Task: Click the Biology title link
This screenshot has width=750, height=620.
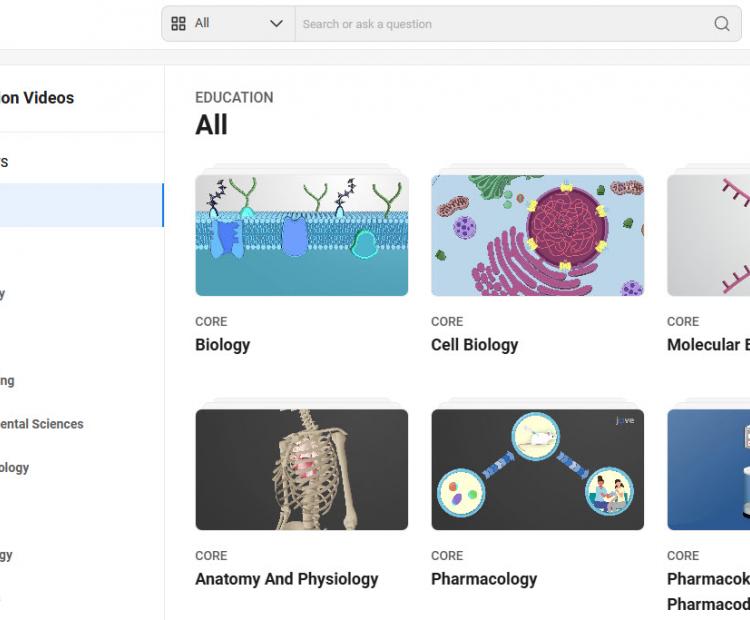Action: click(222, 345)
